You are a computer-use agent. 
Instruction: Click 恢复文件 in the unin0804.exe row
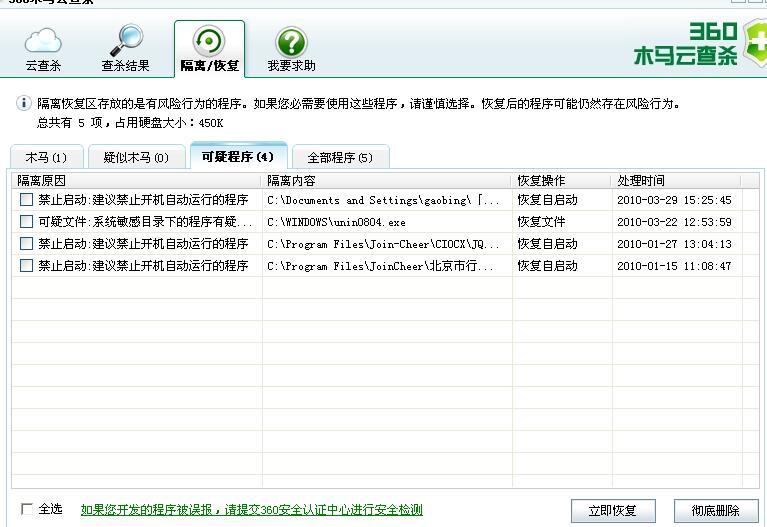[541, 222]
